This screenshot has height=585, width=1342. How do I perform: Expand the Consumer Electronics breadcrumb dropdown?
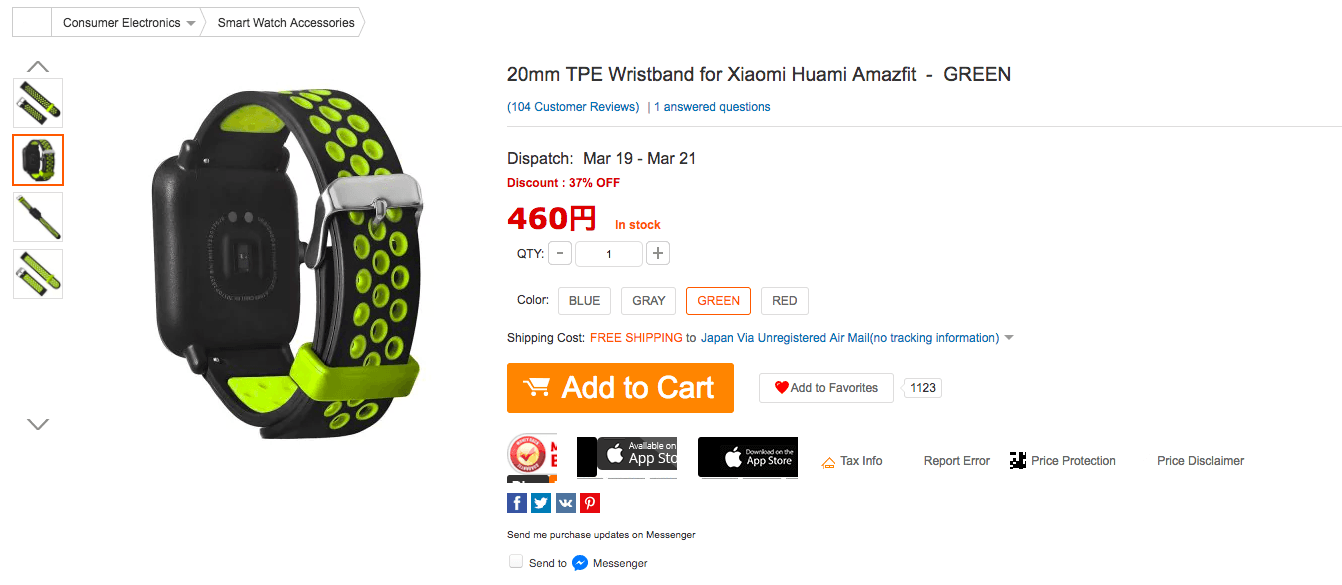pyautogui.click(x=191, y=23)
